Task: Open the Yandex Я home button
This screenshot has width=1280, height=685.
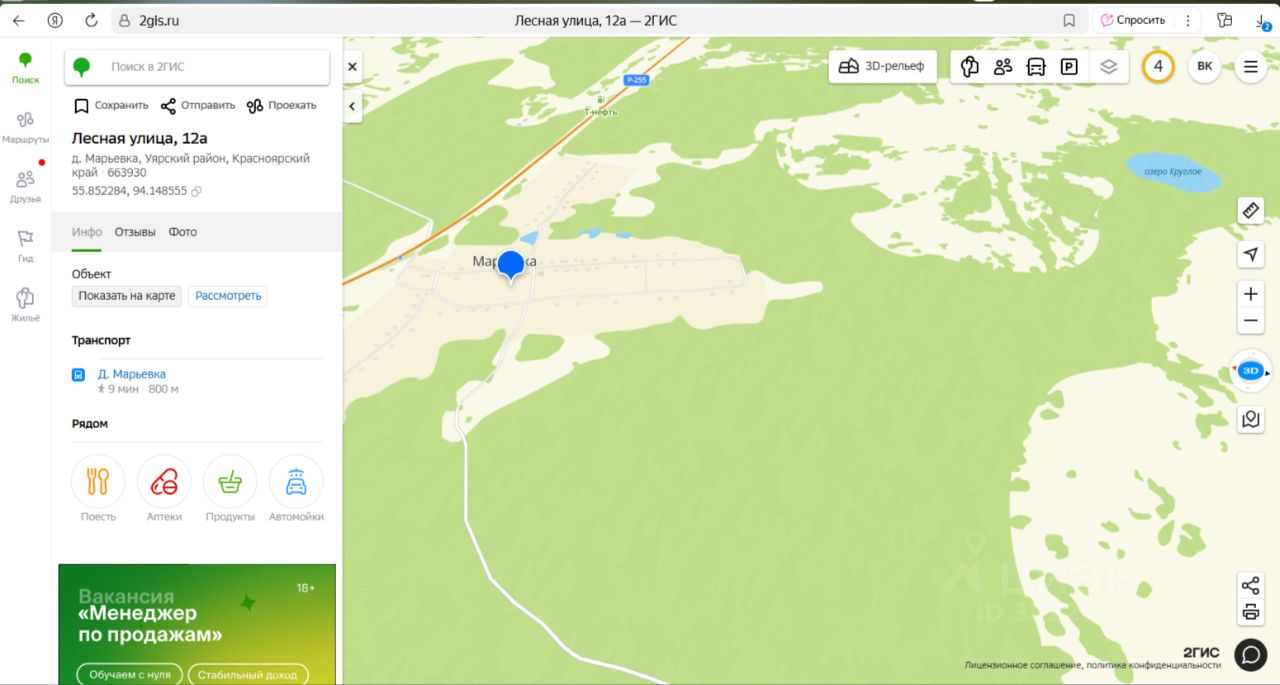Action: 55,20
